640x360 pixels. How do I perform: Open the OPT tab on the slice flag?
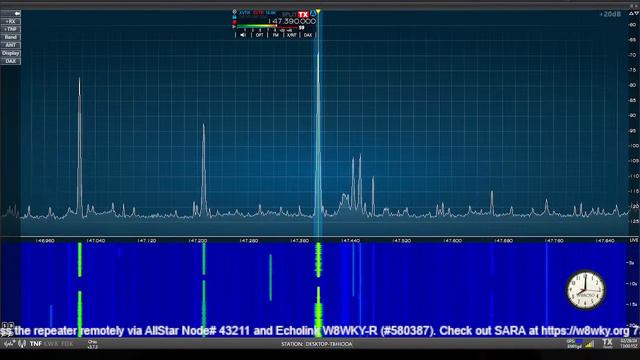[x=259, y=35]
